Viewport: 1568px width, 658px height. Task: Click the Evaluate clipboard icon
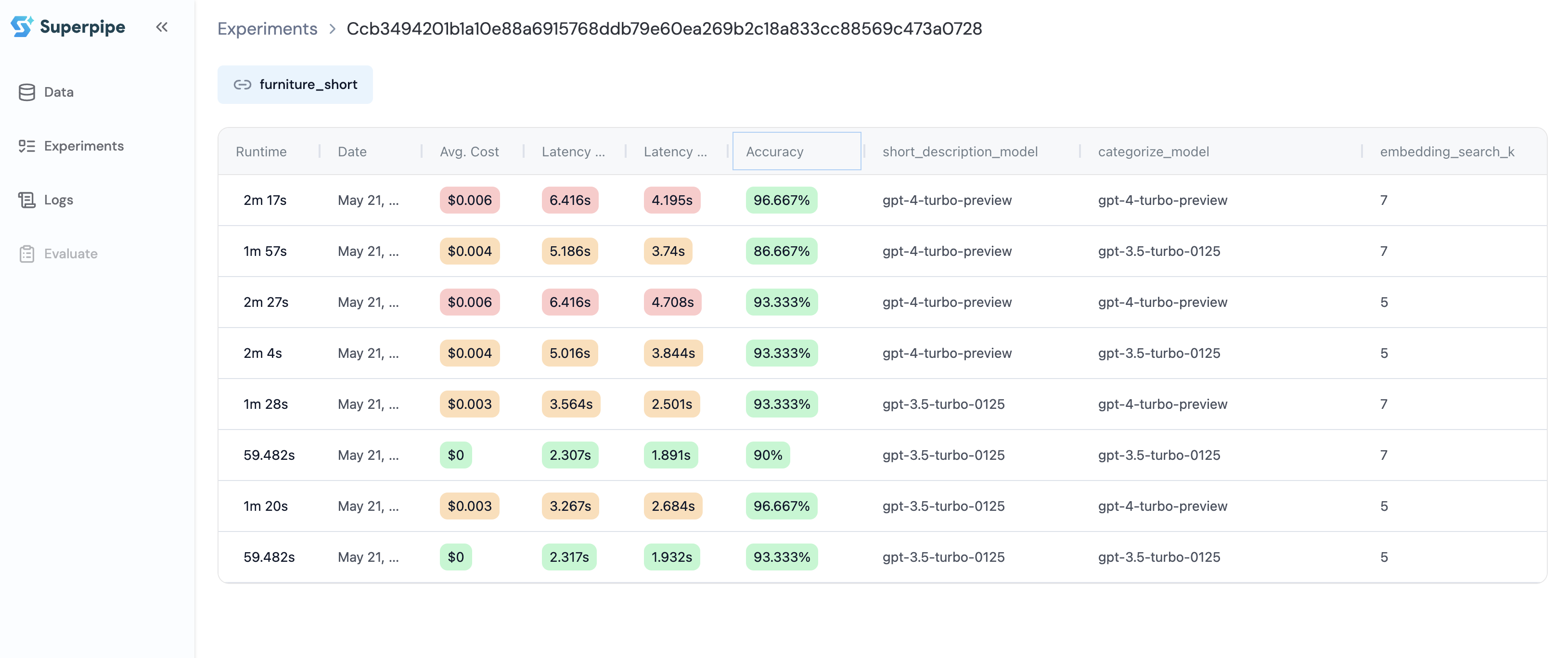27,253
